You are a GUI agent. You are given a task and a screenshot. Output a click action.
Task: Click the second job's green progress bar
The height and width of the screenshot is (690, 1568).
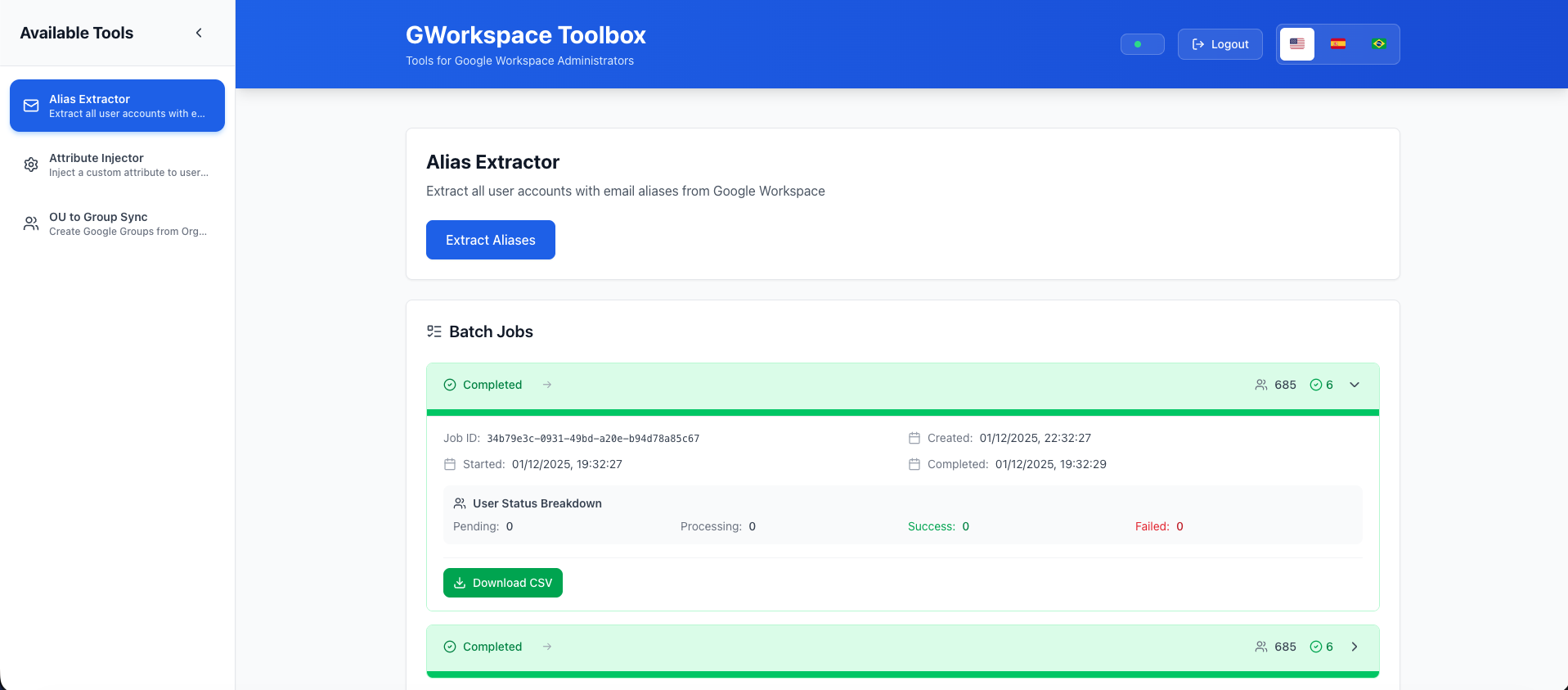click(x=903, y=674)
